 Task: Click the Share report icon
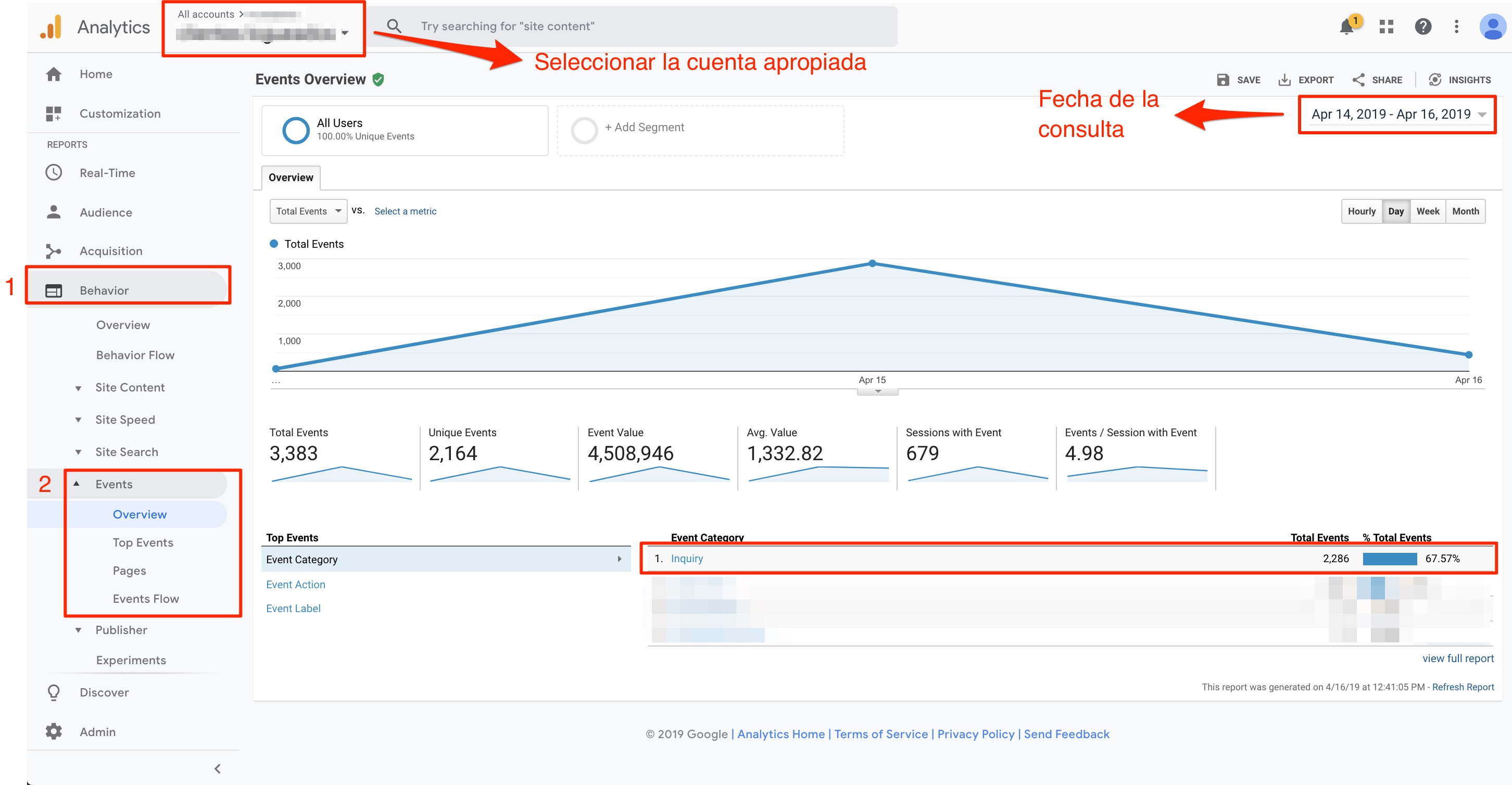[x=1358, y=80]
